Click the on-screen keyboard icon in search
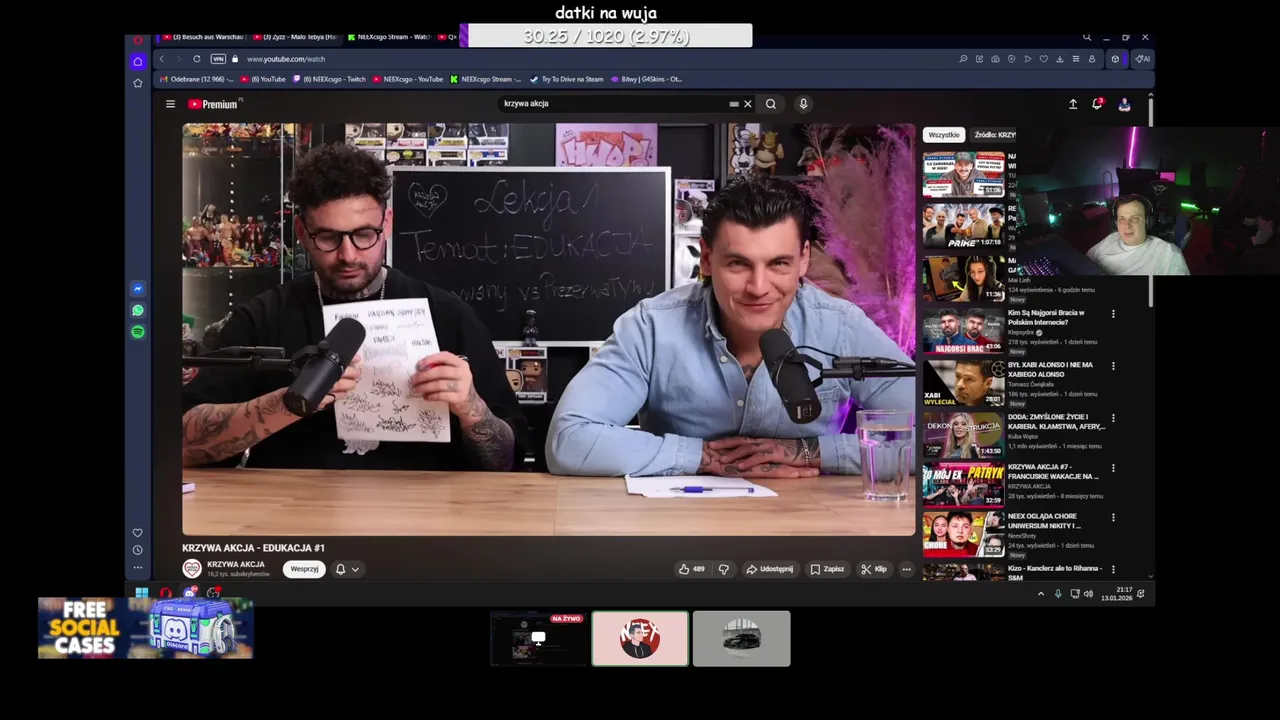 point(734,104)
